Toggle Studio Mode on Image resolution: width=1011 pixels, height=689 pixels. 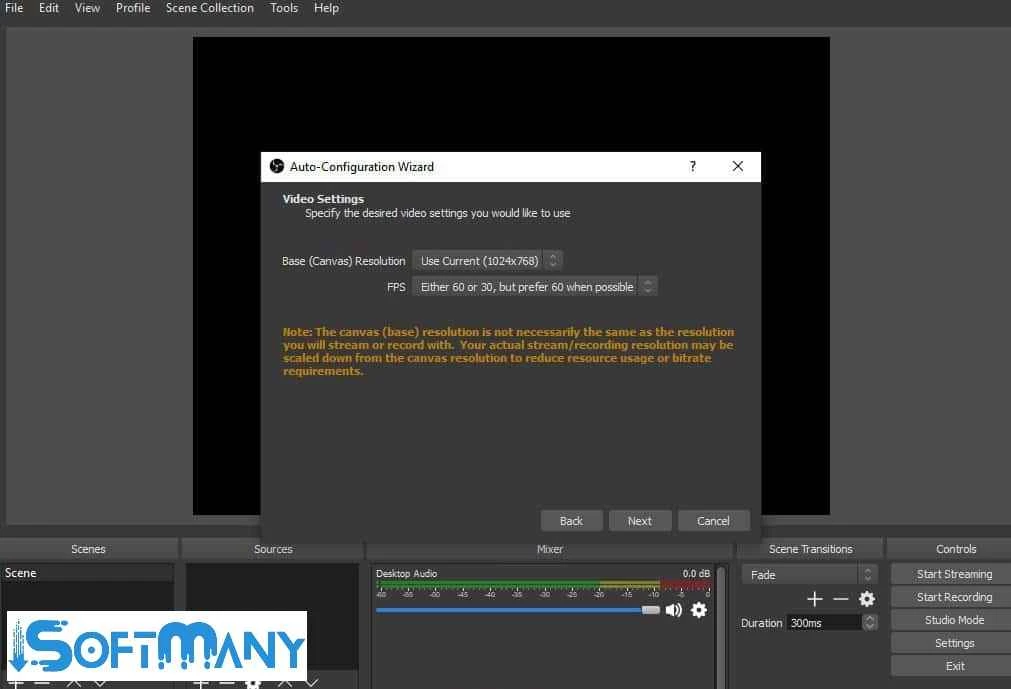[x=954, y=620]
